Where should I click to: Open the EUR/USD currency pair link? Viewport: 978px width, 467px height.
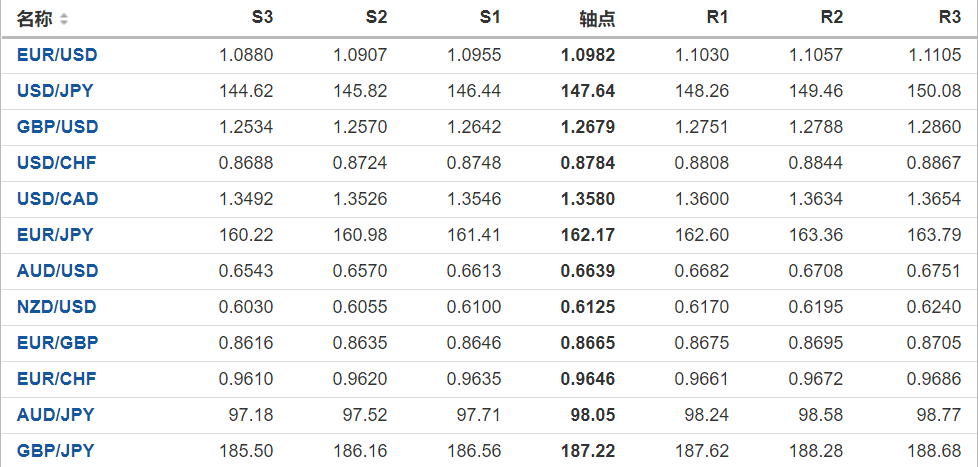tap(57, 55)
